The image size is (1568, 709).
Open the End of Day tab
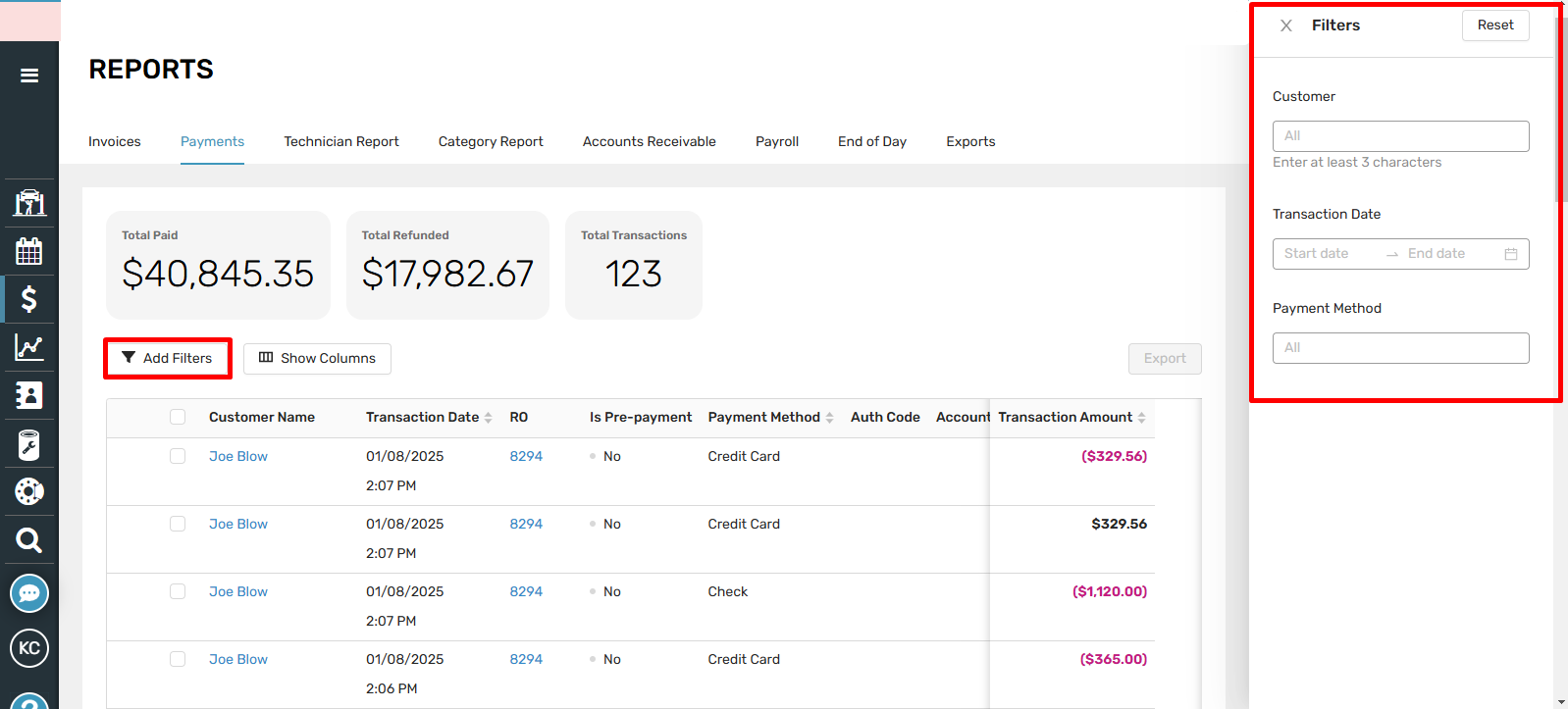click(872, 141)
